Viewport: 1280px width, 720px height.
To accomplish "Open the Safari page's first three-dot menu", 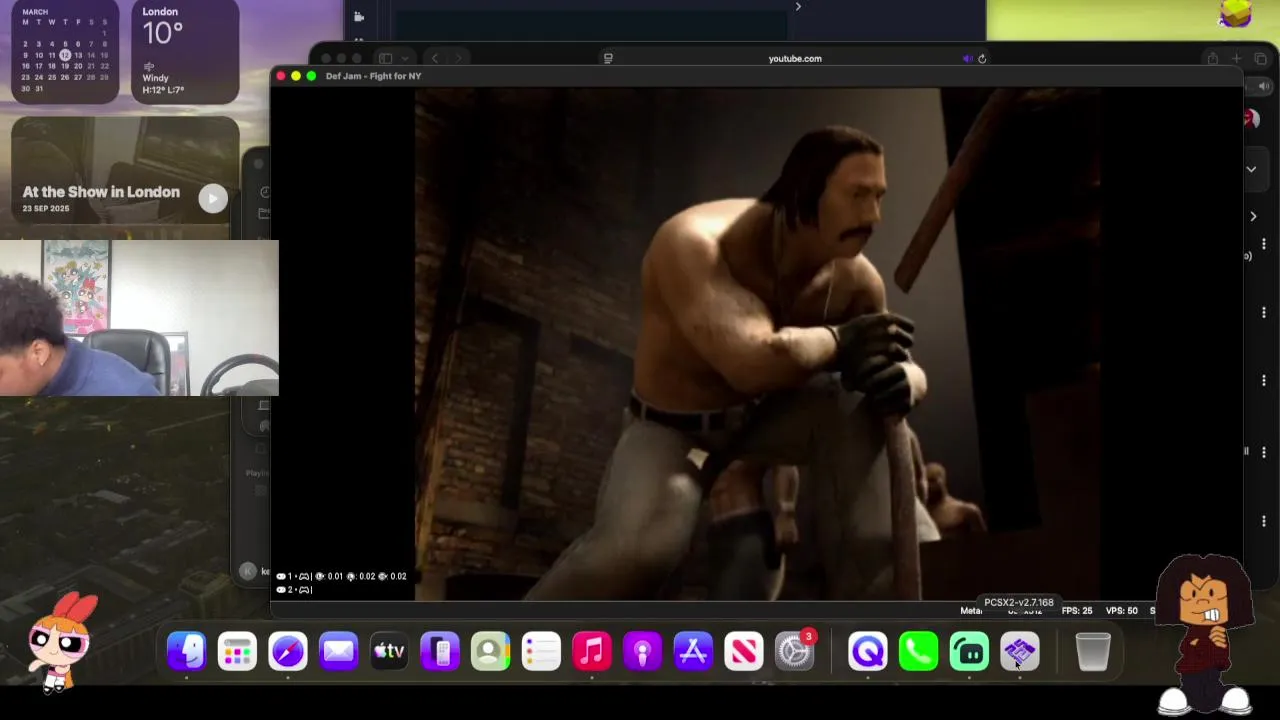I will pos(1264,244).
